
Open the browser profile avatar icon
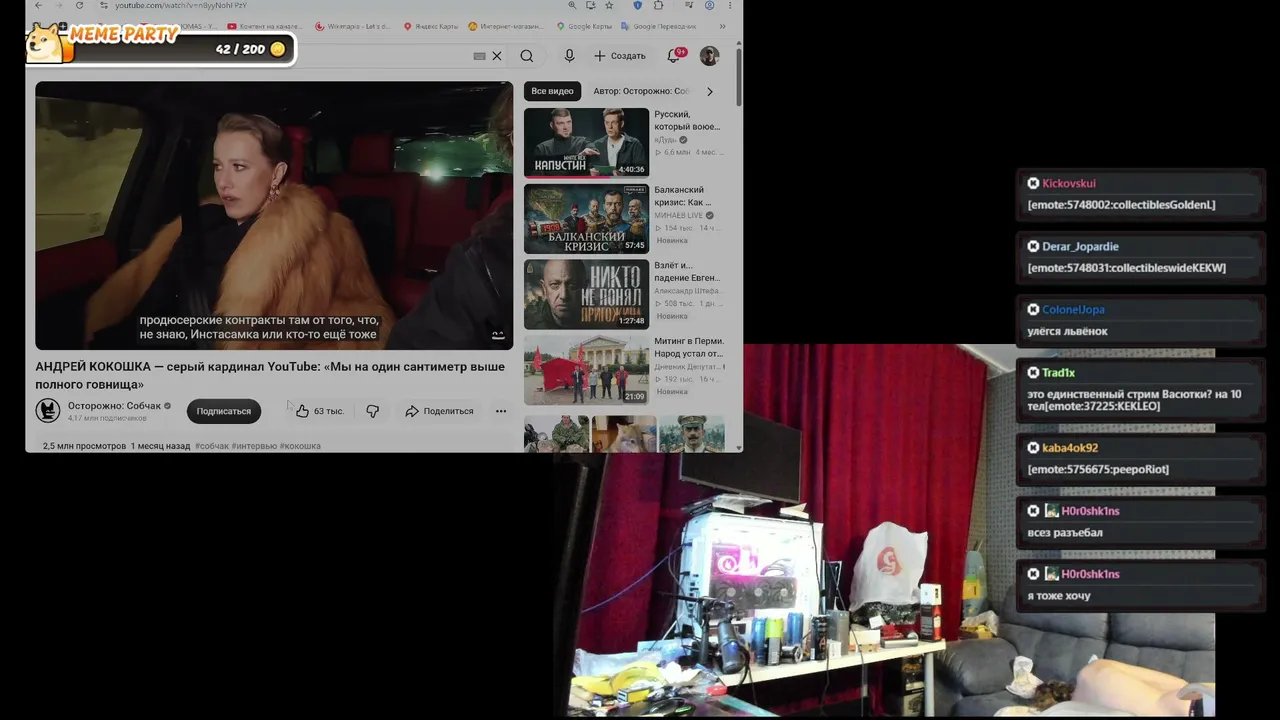[709, 5]
